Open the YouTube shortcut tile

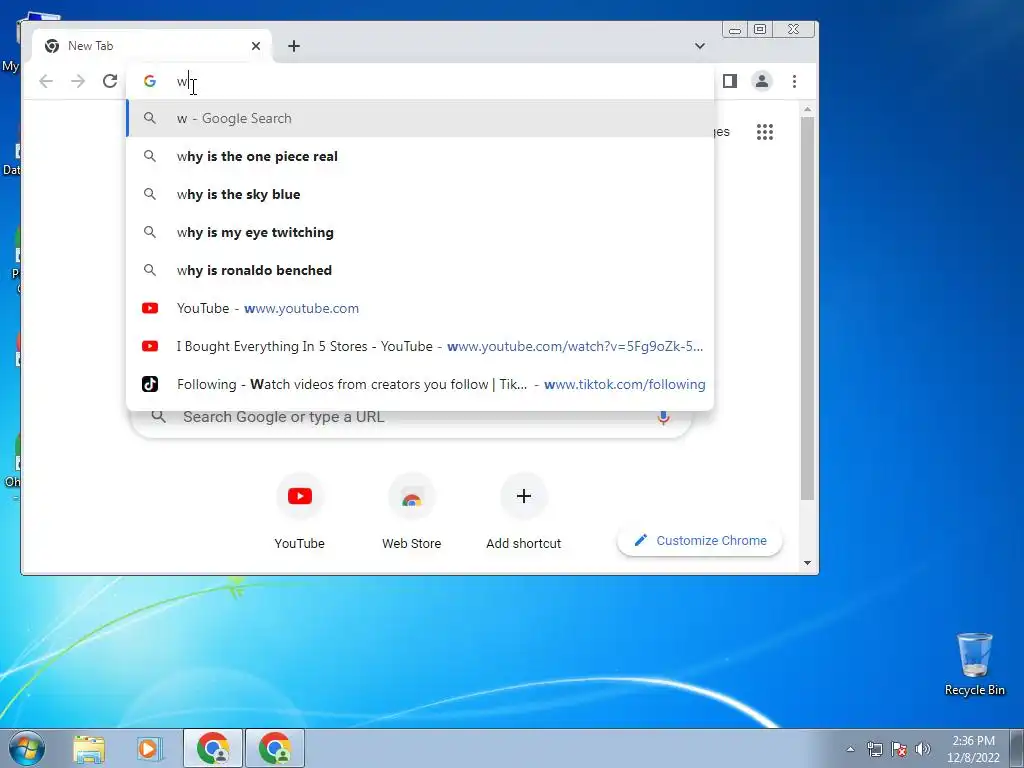tap(300, 513)
